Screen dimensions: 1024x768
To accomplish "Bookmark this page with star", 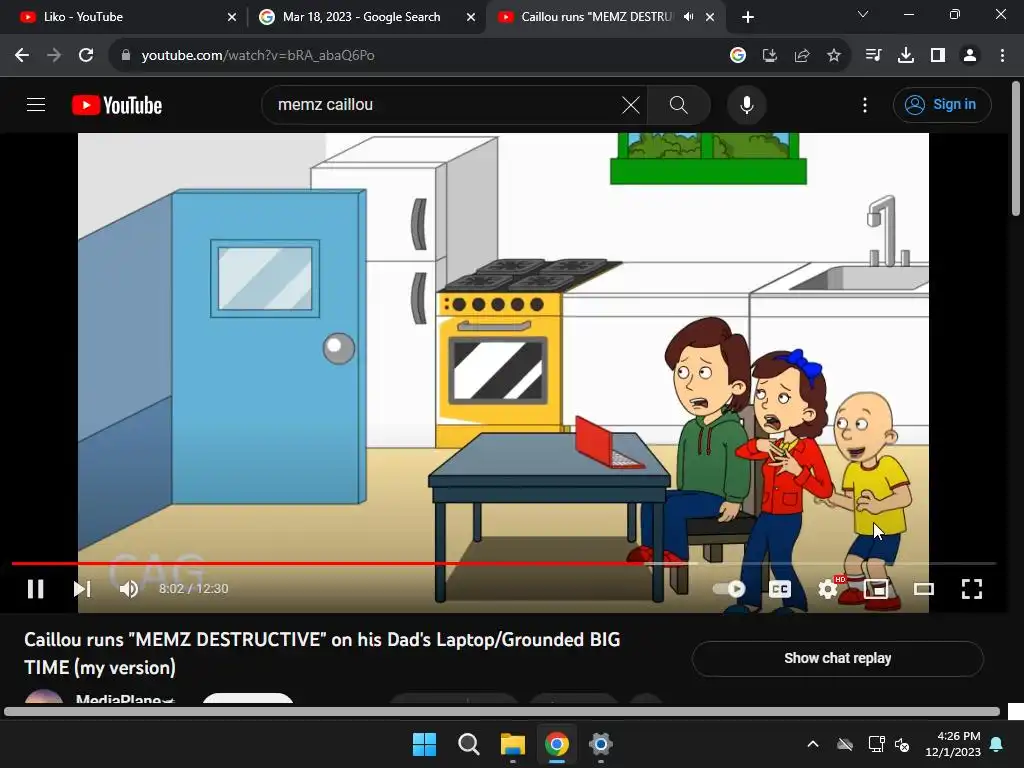I will point(833,56).
